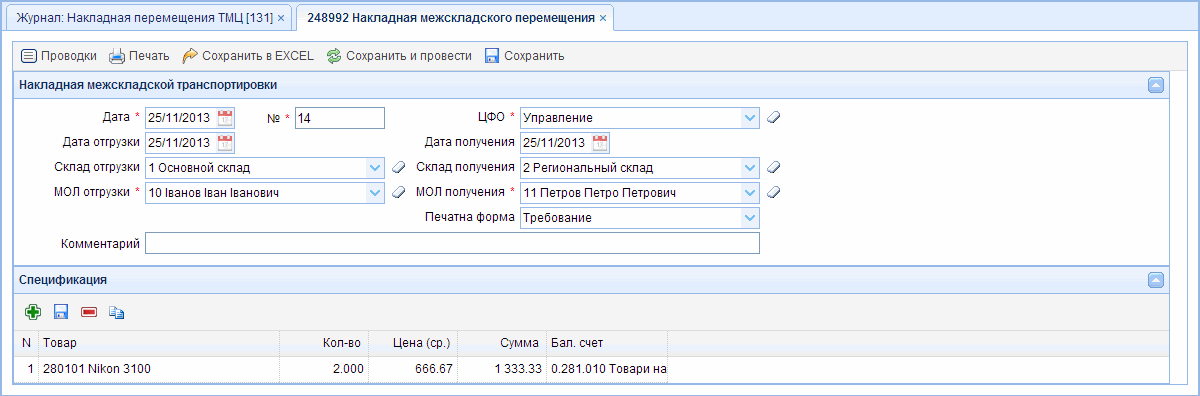Viewport: 1200px width, 396px height.
Task: Add a specification row with green plus
Action: pos(33,312)
